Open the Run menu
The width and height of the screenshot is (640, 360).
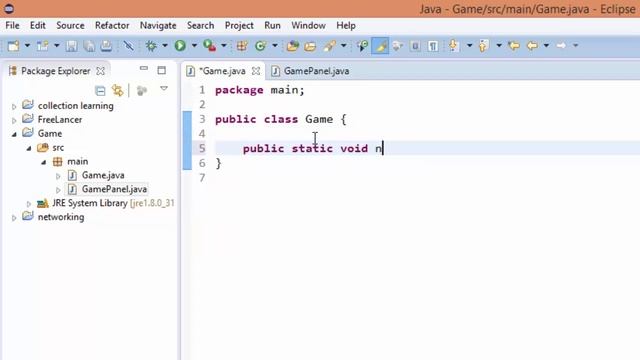tap(272, 25)
